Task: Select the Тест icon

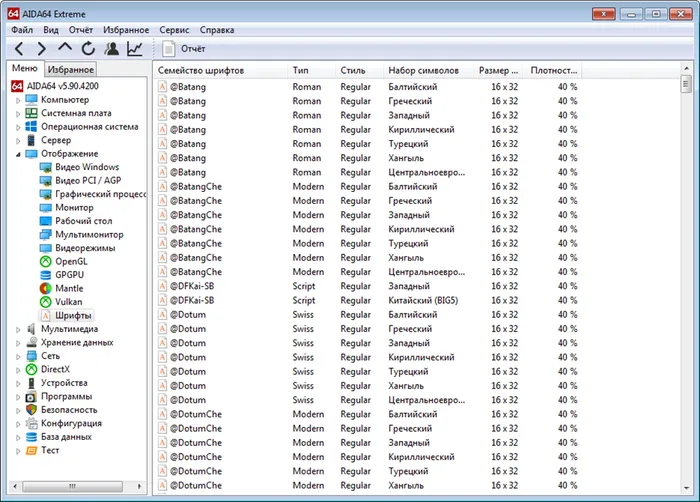Action: (31, 450)
